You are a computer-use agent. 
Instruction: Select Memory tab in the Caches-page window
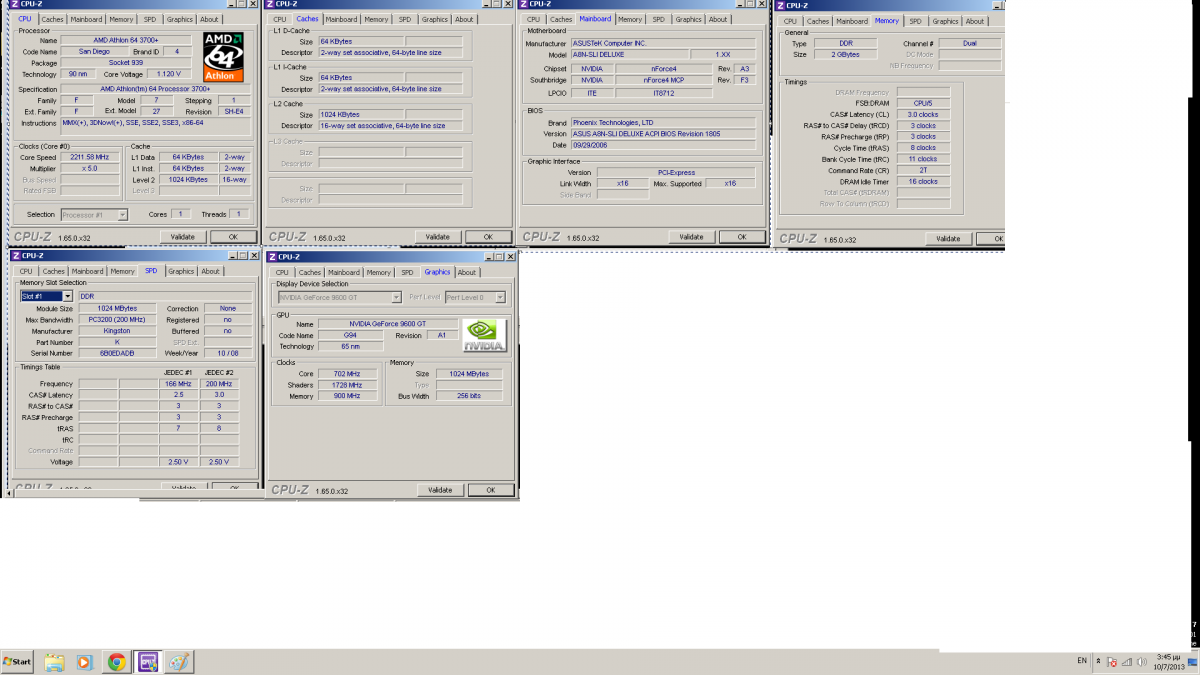(x=376, y=19)
